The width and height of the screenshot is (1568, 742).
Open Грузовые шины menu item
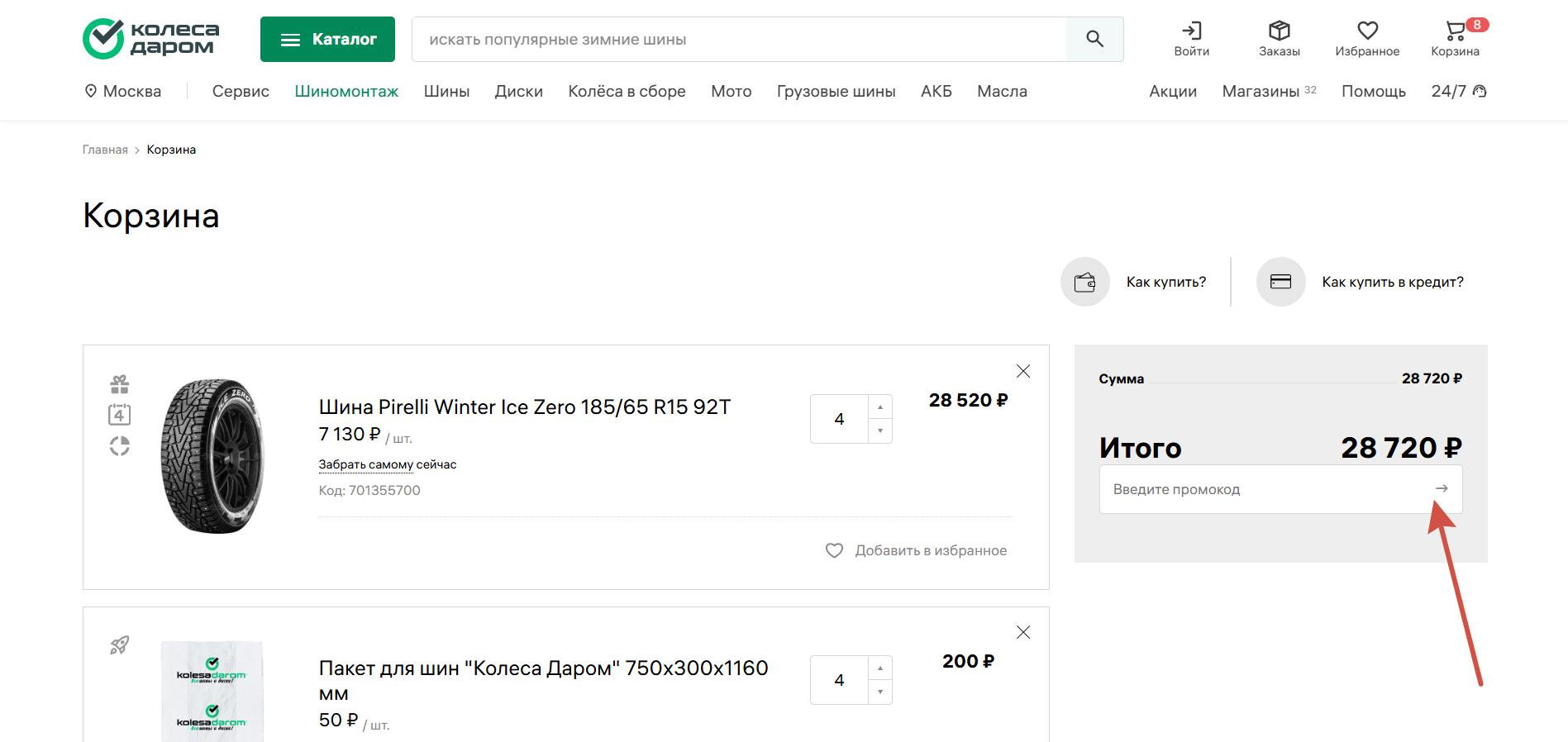836,91
